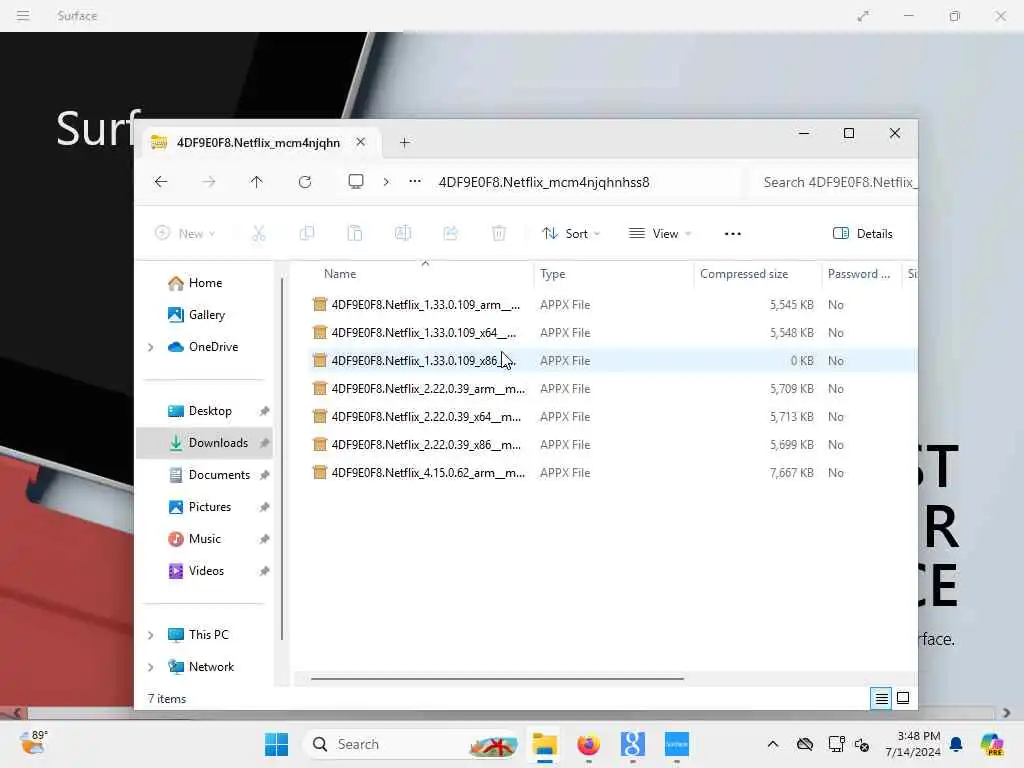Viewport: 1024px width, 768px height.
Task: Open the weather widget showing 89°
Action: pos(33,743)
